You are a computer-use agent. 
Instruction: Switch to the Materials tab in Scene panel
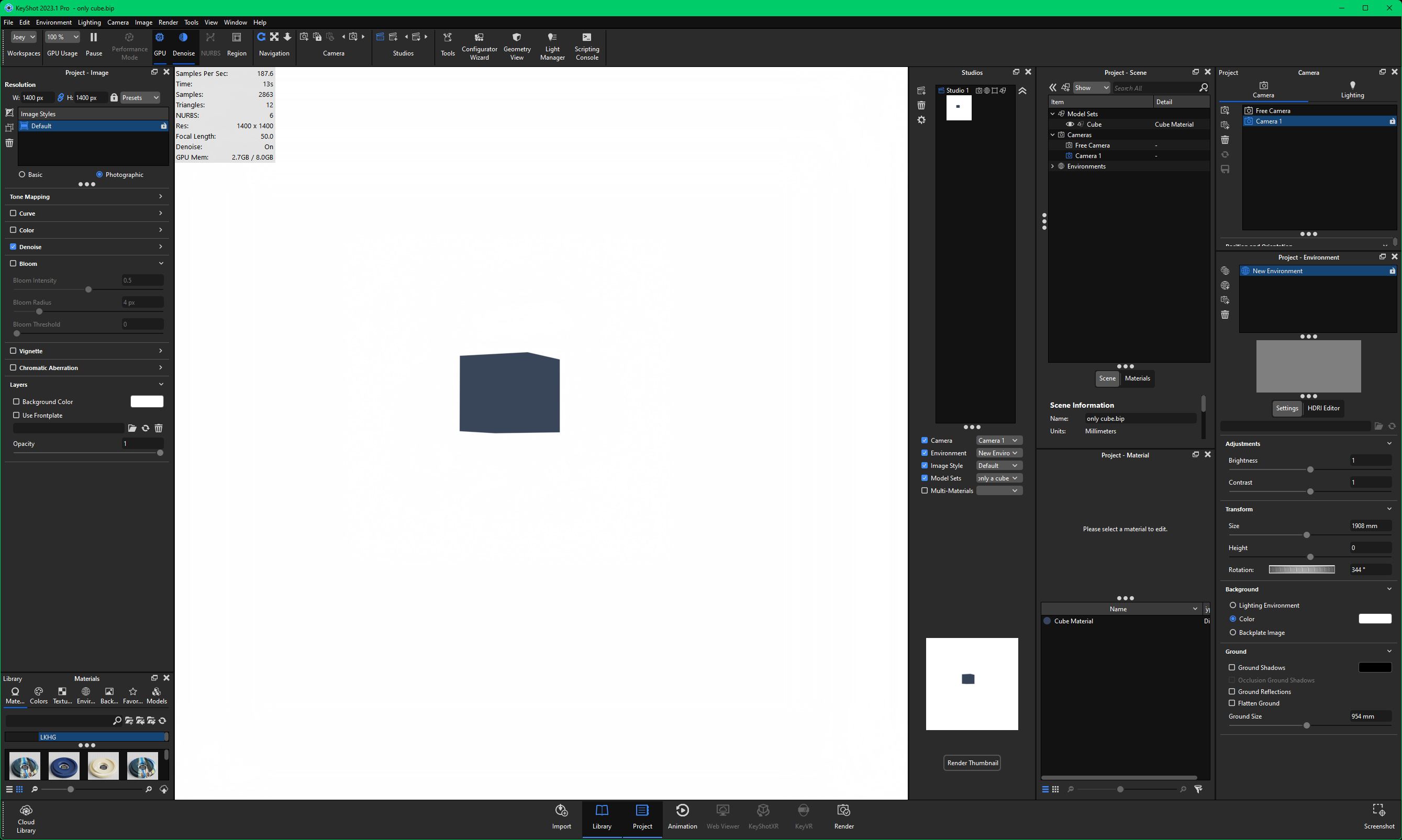(1137, 379)
